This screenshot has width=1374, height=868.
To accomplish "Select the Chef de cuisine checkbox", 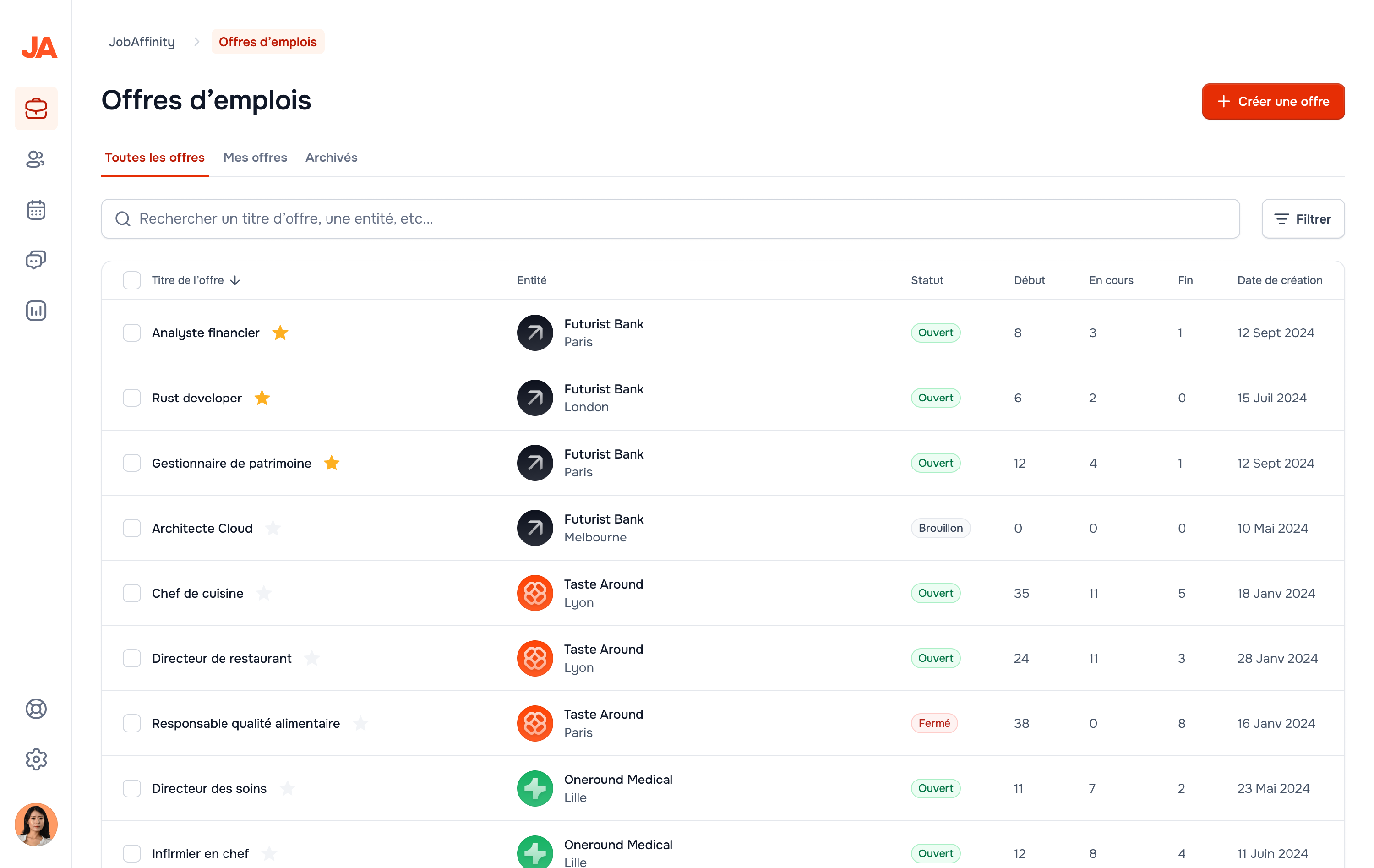I will 132,593.
